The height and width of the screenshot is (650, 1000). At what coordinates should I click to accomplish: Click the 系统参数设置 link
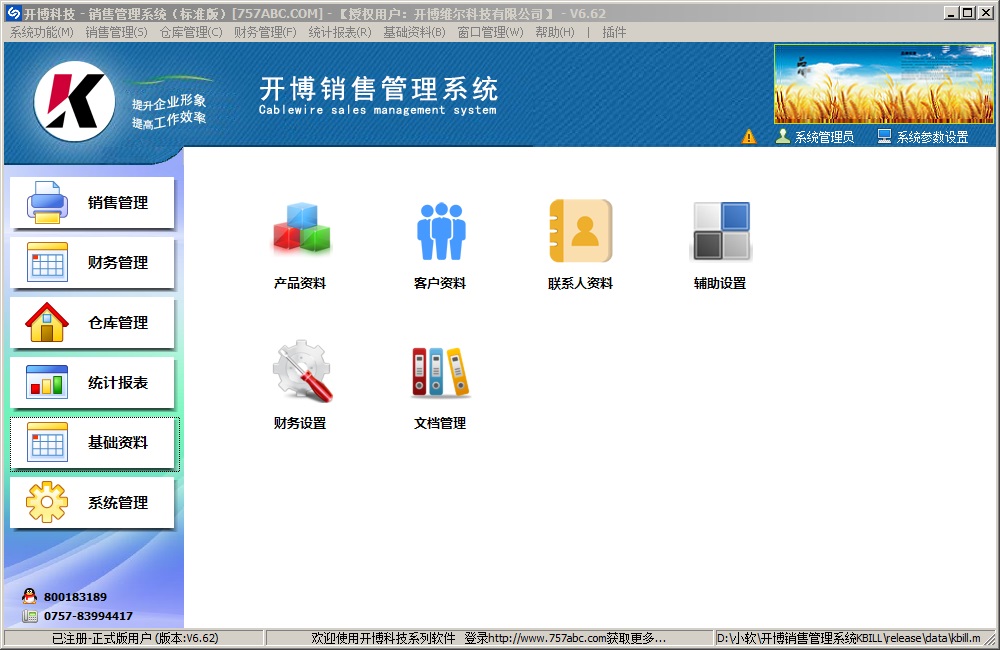(932, 137)
